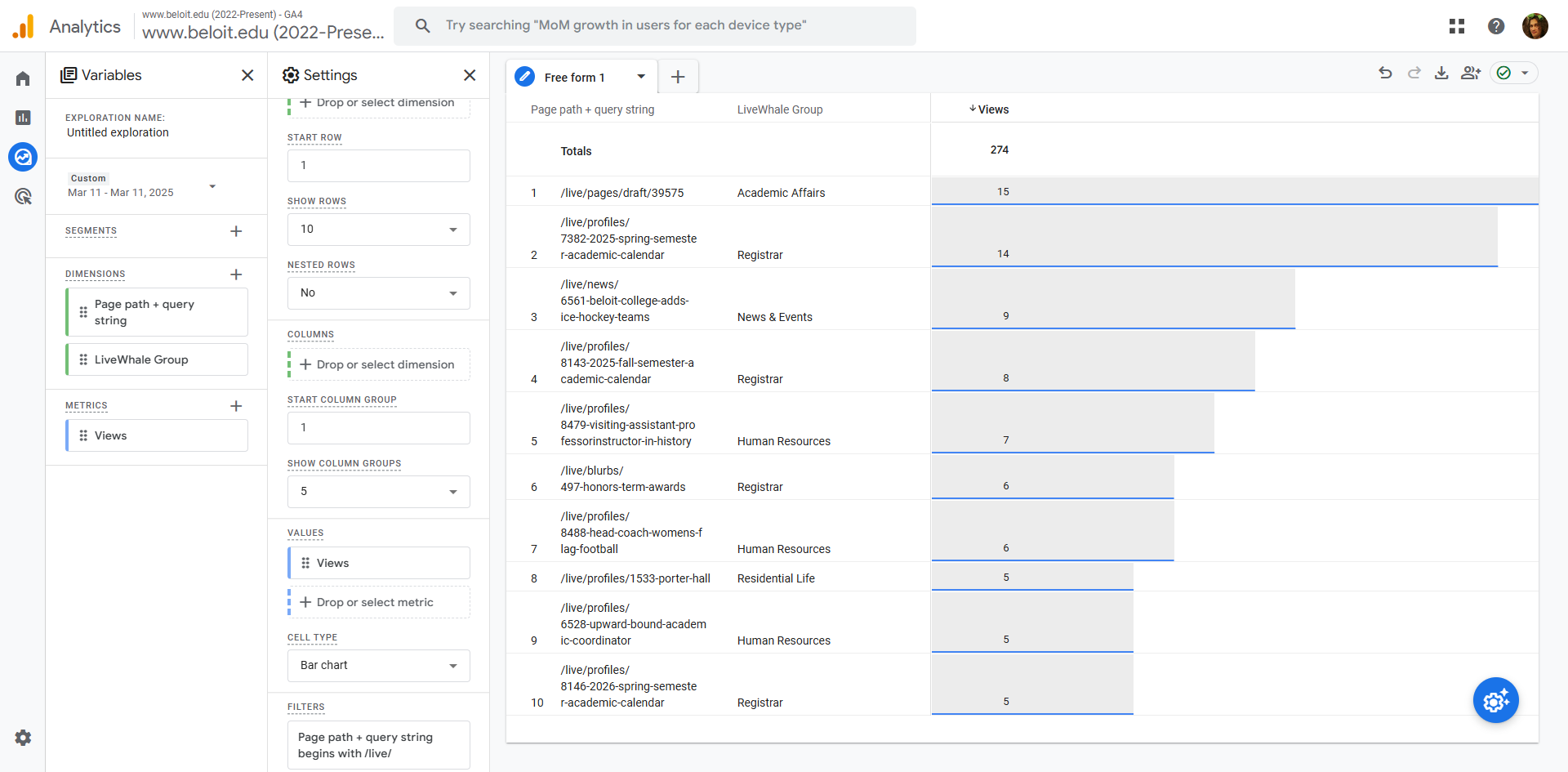Click the LiveWhale Group column header

click(x=780, y=109)
